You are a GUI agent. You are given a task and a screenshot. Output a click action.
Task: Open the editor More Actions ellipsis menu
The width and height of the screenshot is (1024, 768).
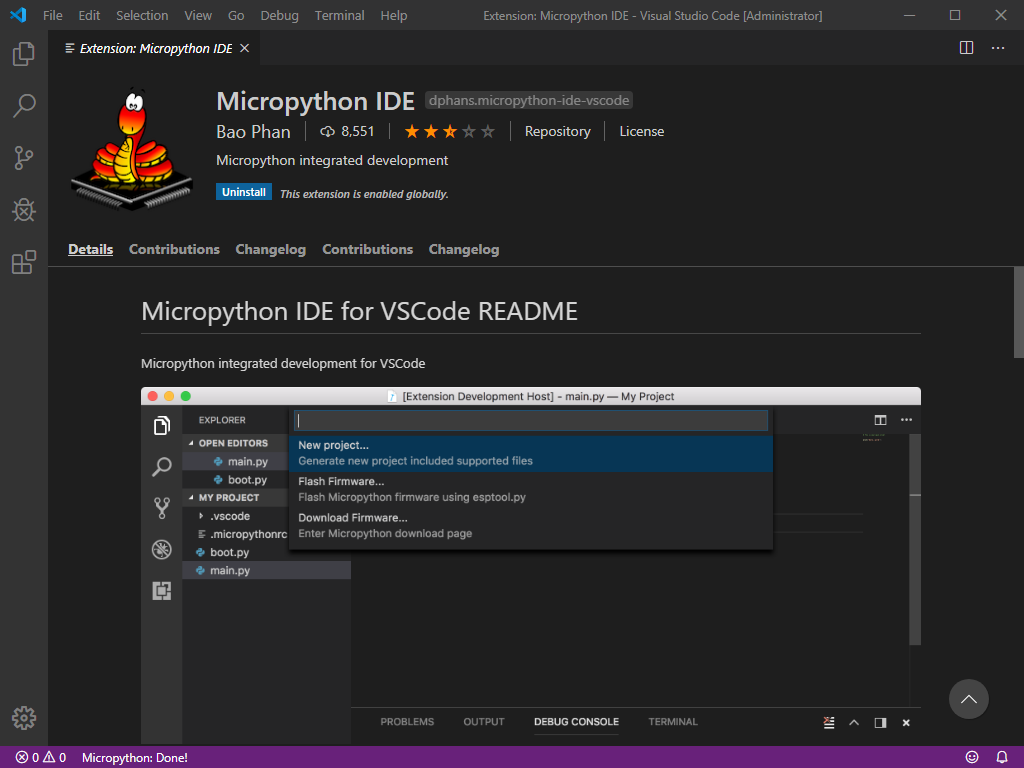(x=997, y=47)
